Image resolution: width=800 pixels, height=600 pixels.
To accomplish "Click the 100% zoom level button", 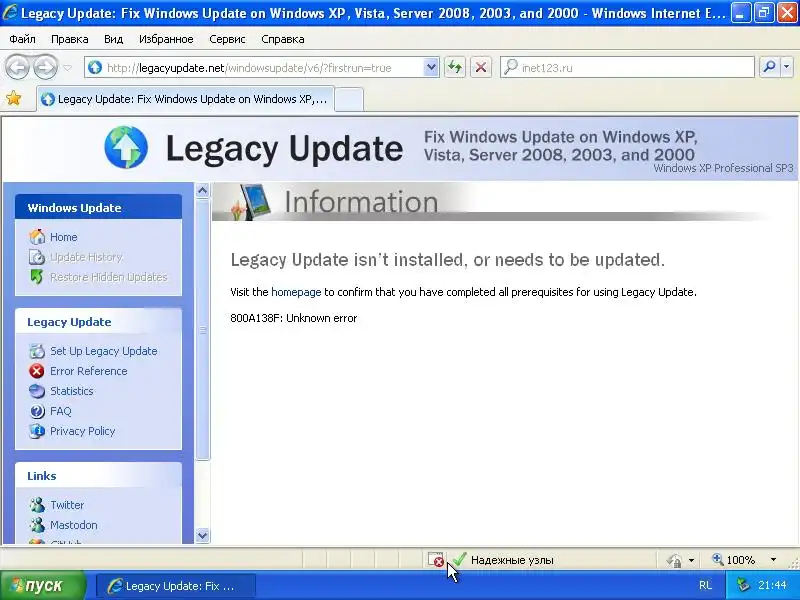I will [x=734, y=560].
